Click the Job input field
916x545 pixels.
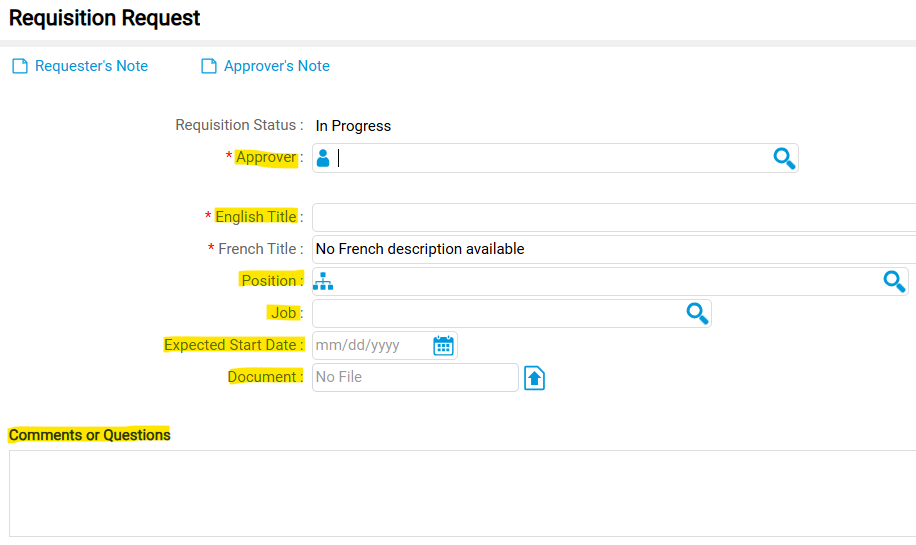tap(497, 313)
